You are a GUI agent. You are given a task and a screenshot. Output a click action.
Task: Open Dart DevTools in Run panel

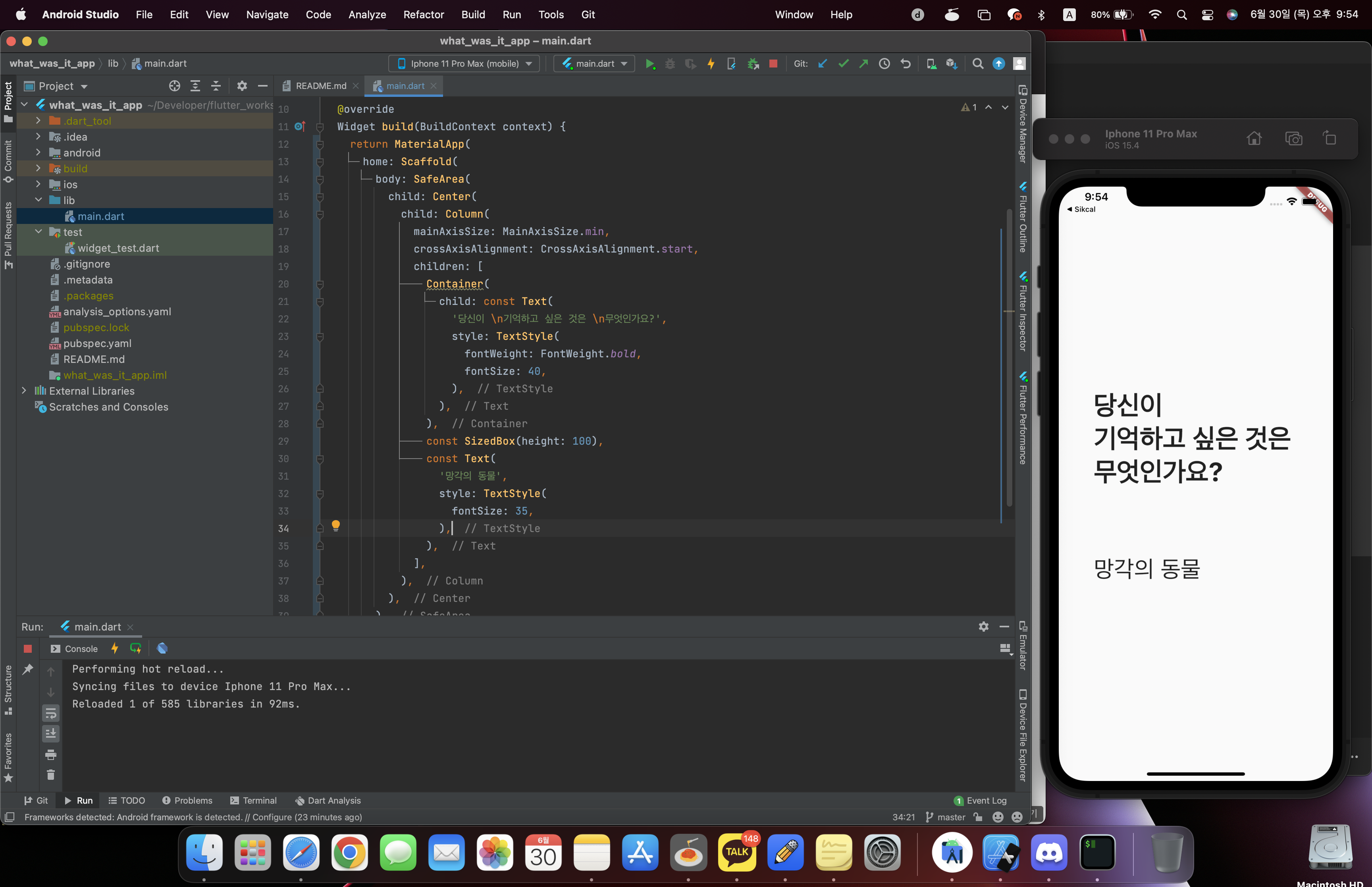point(162,648)
